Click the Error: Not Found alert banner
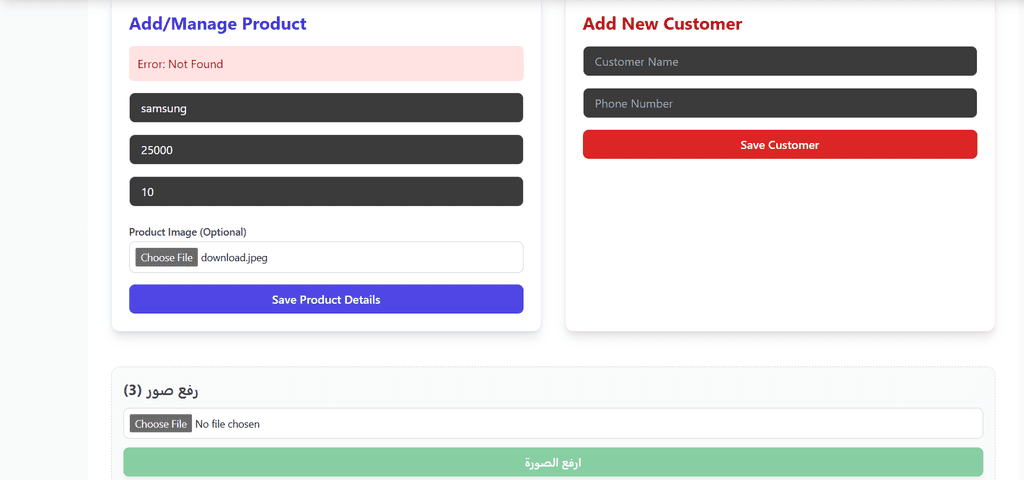This screenshot has width=1024, height=480. [325, 64]
